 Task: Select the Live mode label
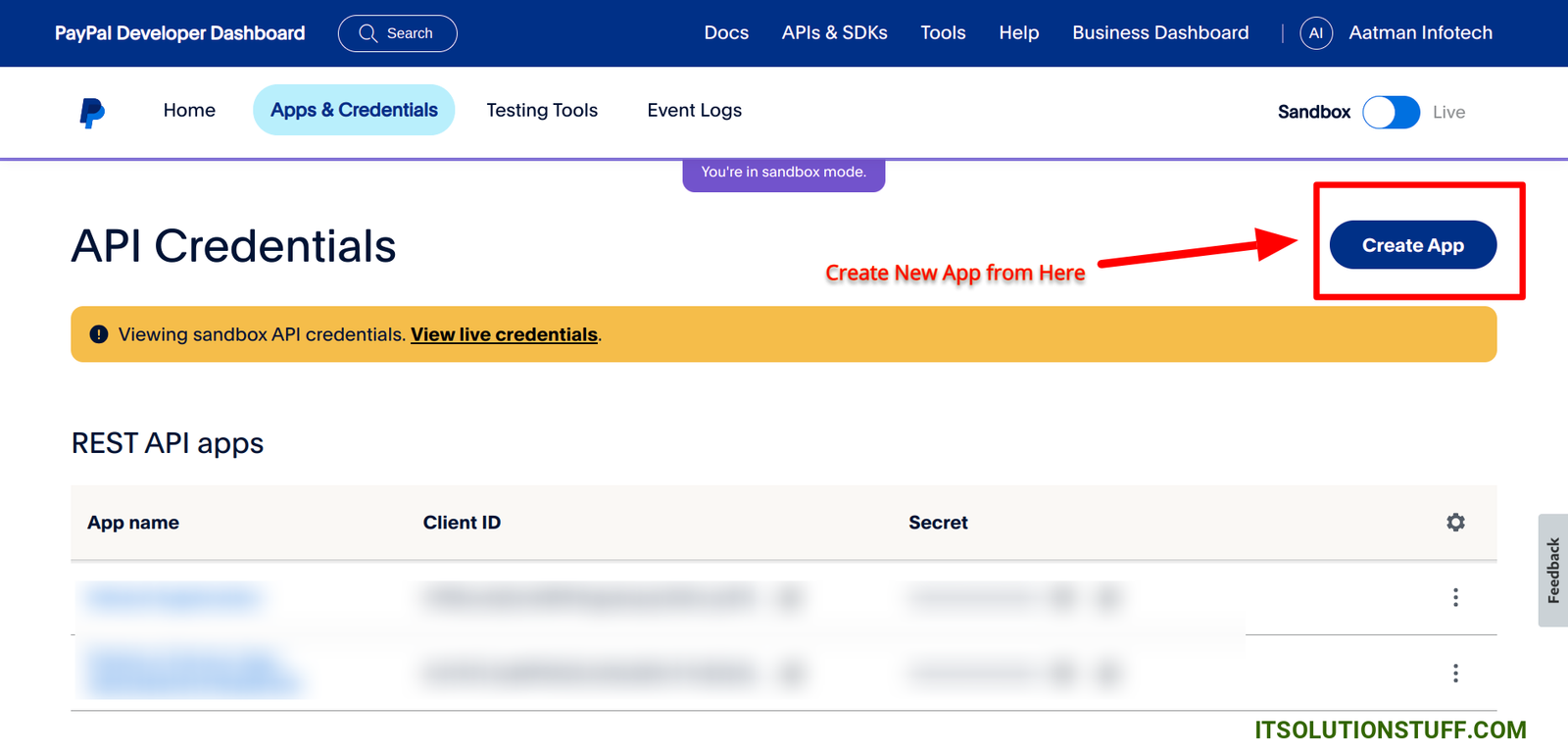tap(1448, 113)
